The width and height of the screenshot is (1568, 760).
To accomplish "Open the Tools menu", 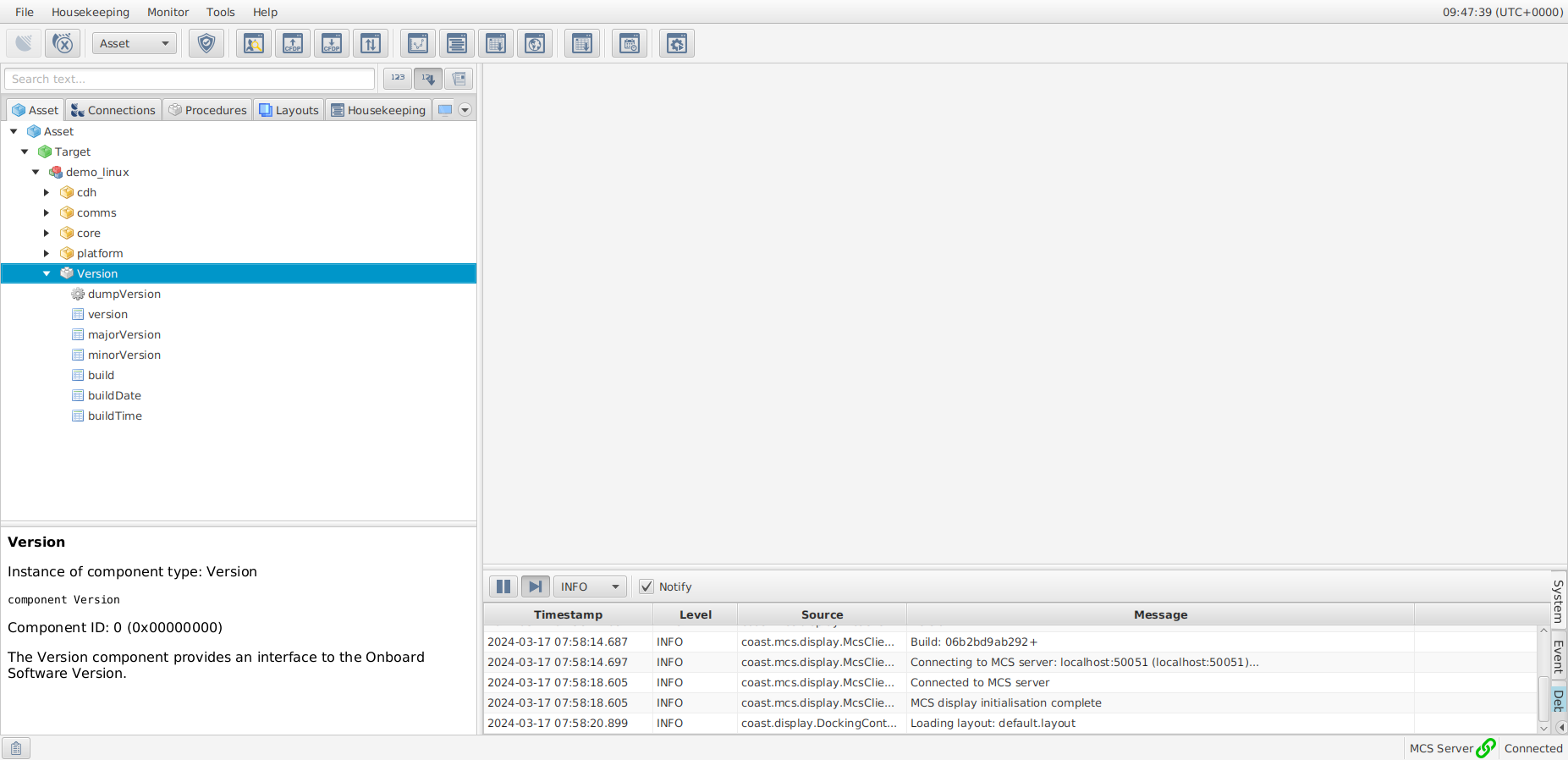I will 220,12.
